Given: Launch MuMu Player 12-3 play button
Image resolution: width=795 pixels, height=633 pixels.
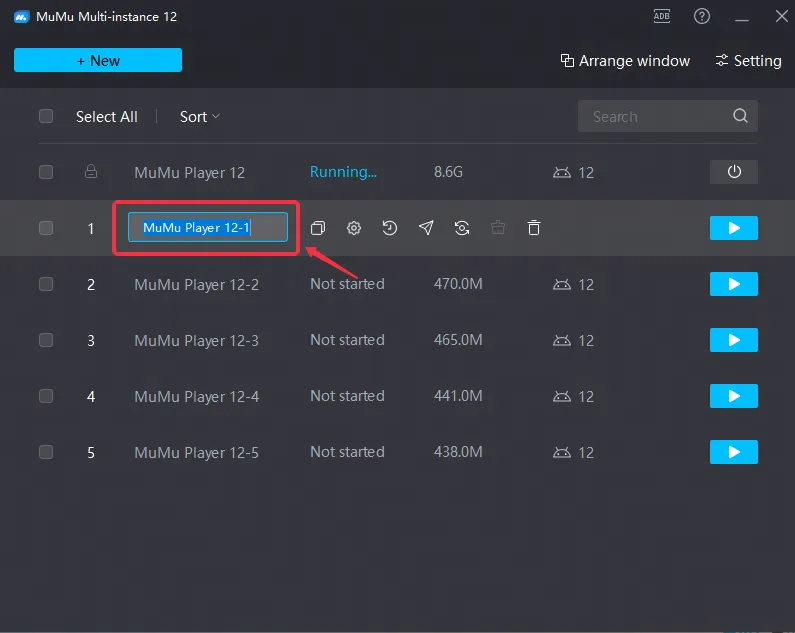Looking at the screenshot, I should tap(734, 340).
